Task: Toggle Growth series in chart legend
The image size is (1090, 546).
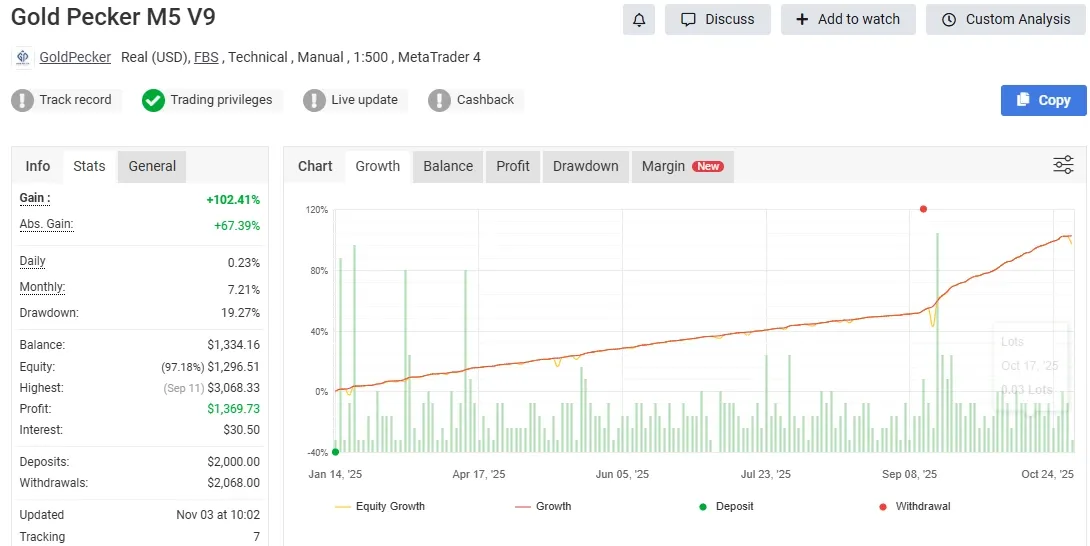Action: (x=543, y=507)
